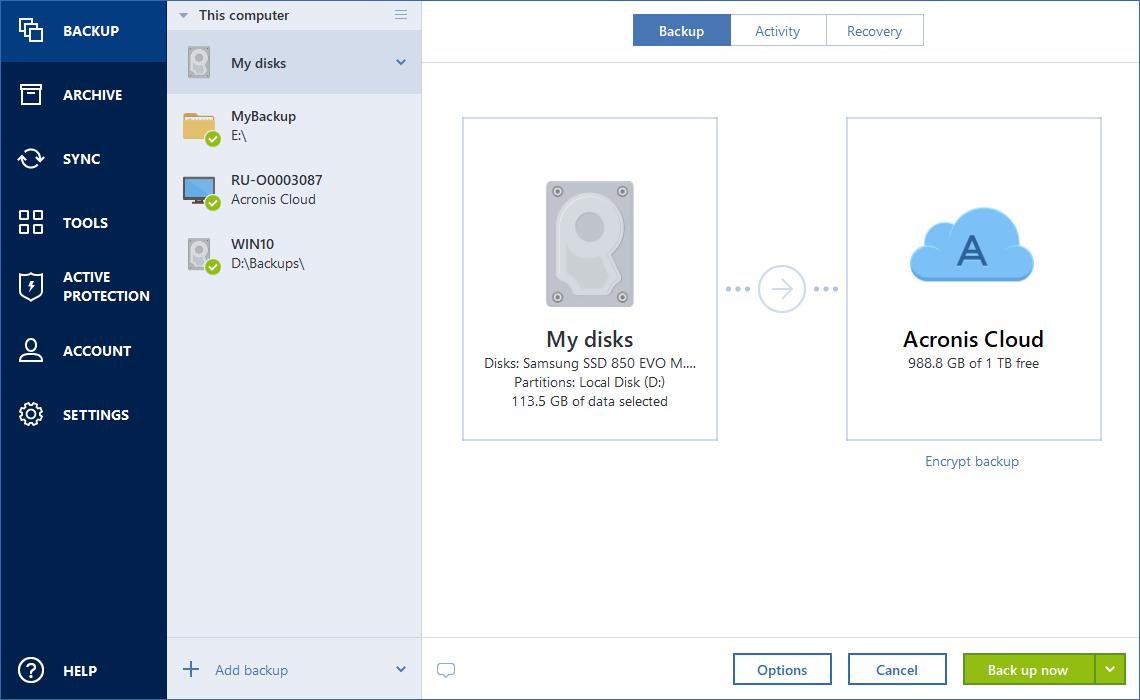
Task: Collapse the My disks backup chevron
Action: pyautogui.click(x=402, y=61)
